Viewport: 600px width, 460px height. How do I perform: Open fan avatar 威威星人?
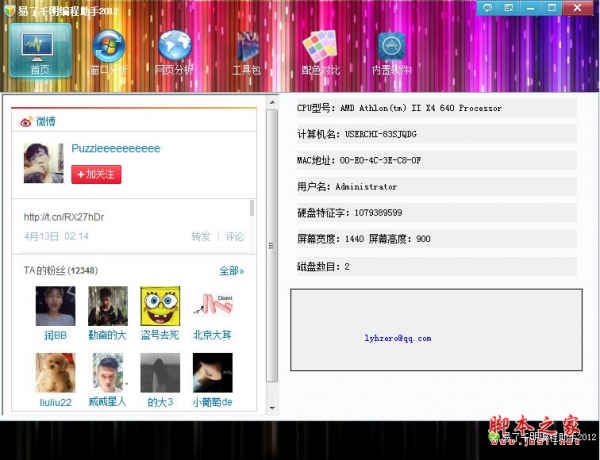[108, 373]
